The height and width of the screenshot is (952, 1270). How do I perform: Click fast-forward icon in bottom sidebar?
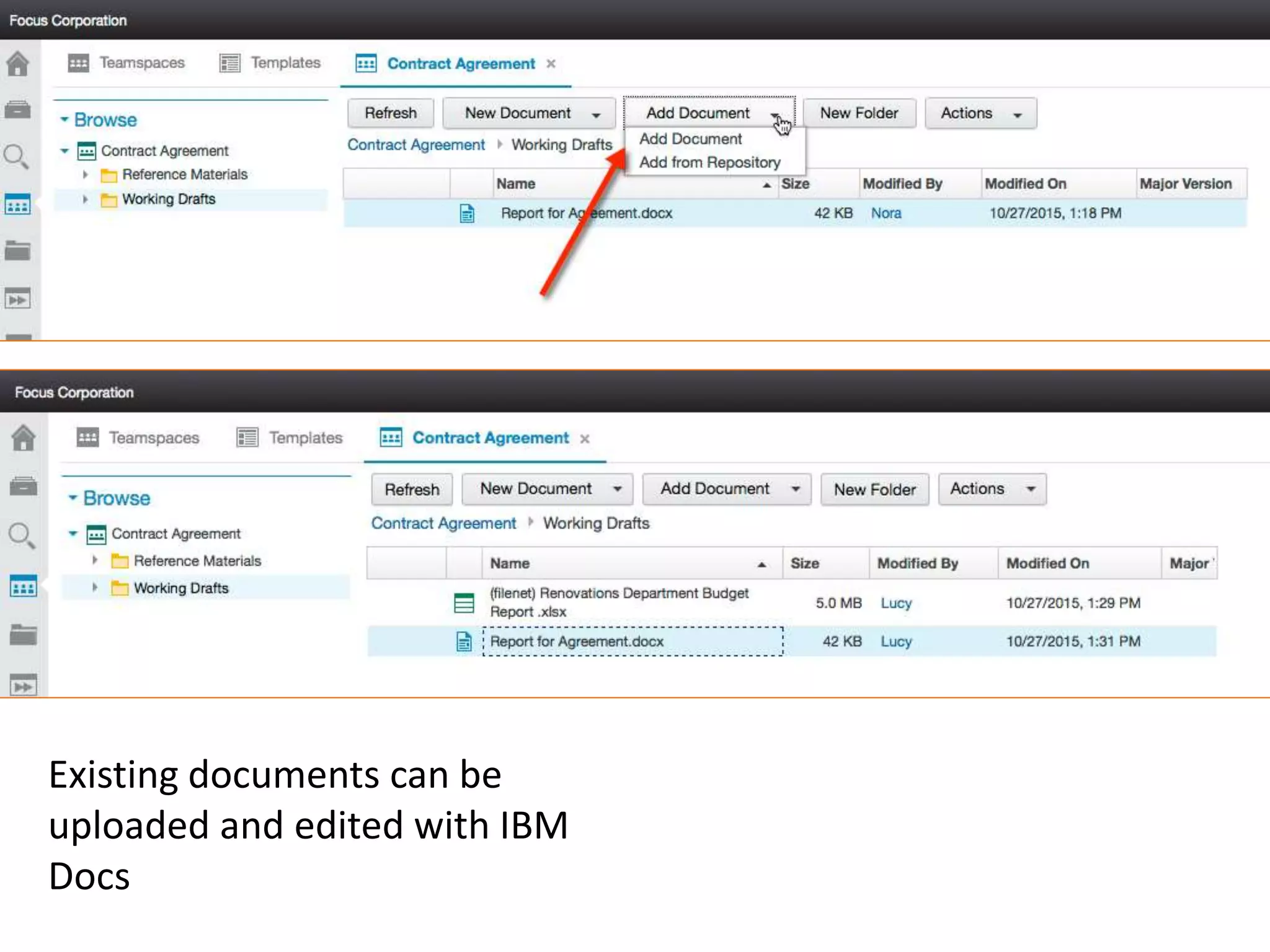pos(24,686)
